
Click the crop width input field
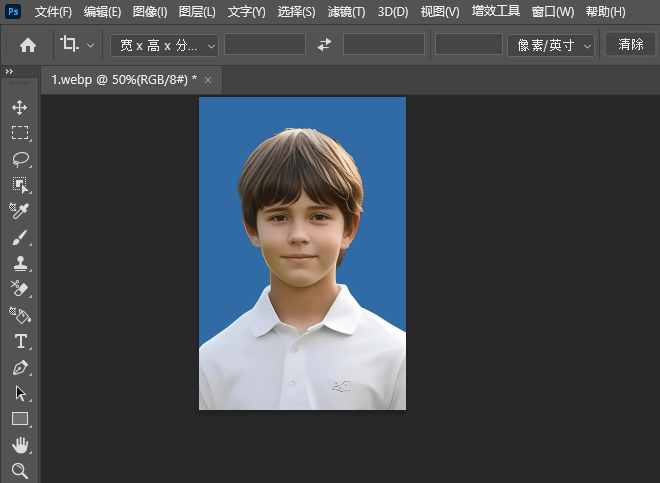point(264,45)
